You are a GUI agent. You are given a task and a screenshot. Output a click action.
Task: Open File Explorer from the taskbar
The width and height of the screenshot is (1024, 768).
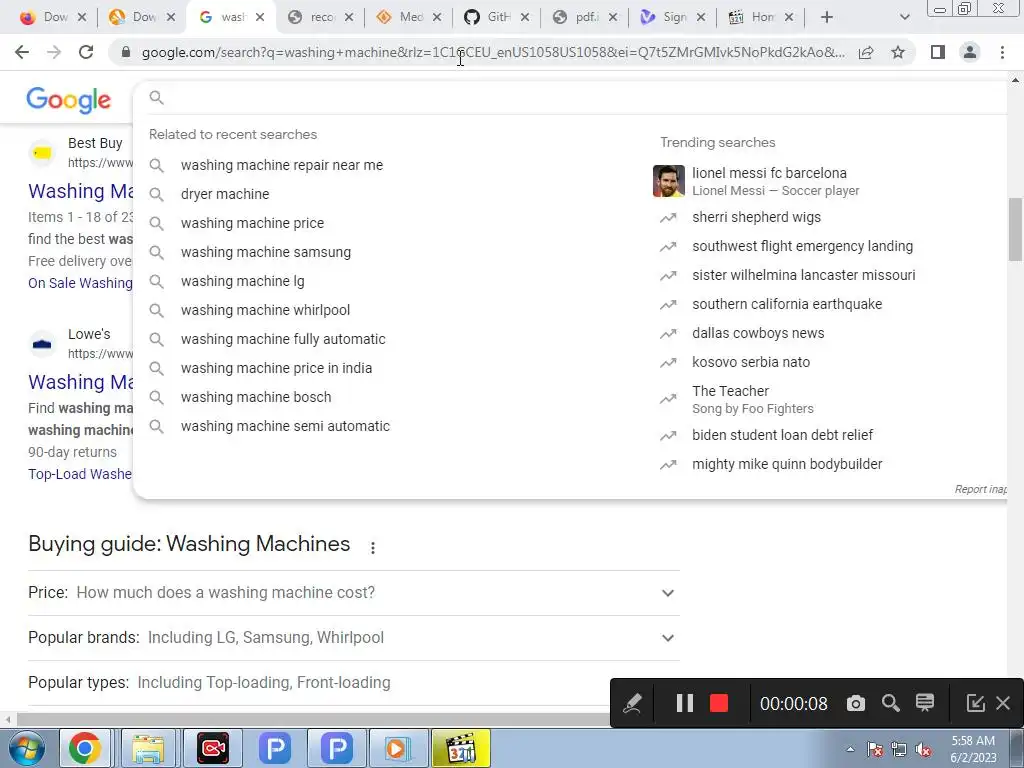(x=148, y=748)
